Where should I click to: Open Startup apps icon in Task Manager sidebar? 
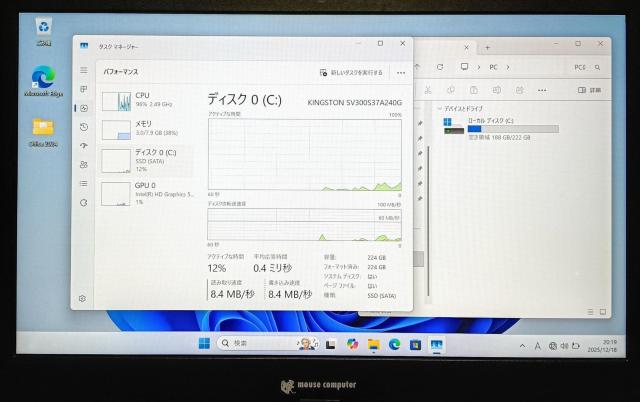84,146
